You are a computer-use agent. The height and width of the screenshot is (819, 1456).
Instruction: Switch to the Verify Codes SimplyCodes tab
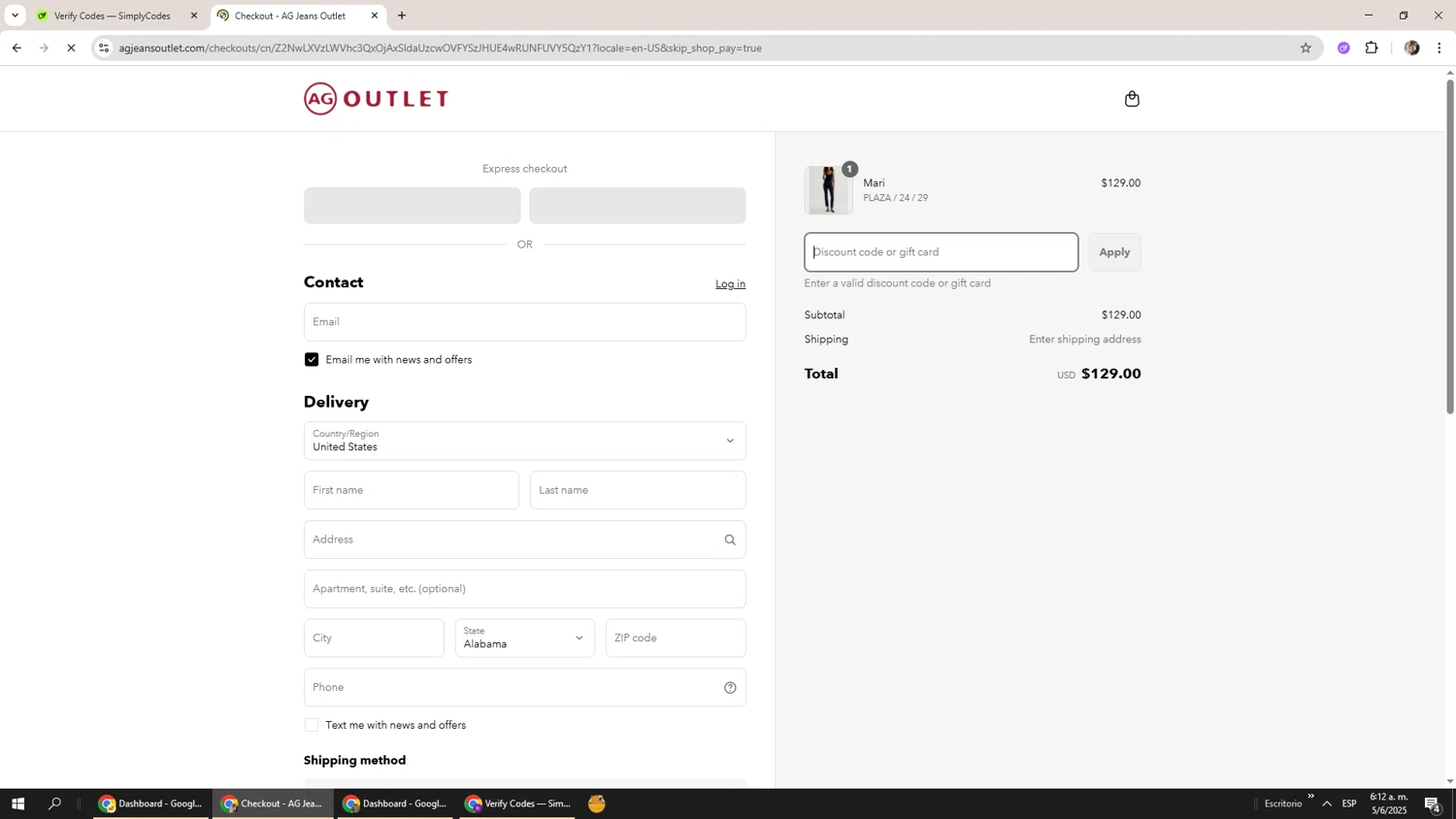pyautogui.click(x=112, y=16)
